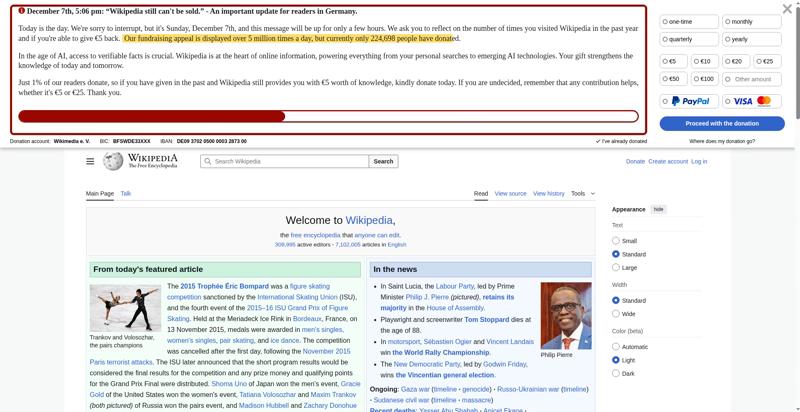This screenshot has width=800, height=412.
Task: Click the Wikipedia globe logo
Action: click(113, 161)
